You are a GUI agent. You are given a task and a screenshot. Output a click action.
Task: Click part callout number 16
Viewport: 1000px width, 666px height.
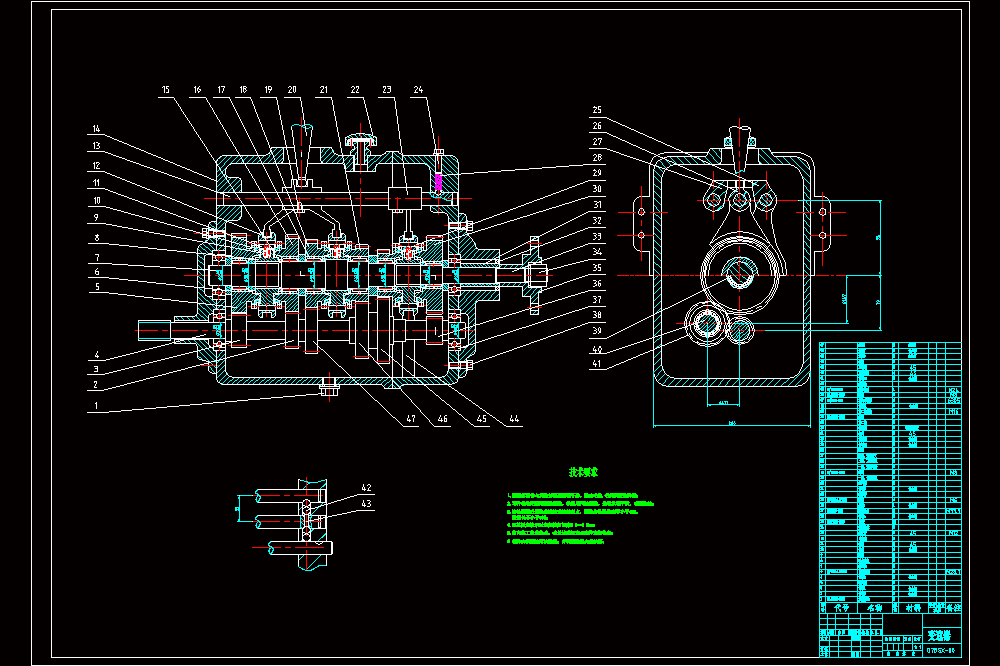coord(197,90)
